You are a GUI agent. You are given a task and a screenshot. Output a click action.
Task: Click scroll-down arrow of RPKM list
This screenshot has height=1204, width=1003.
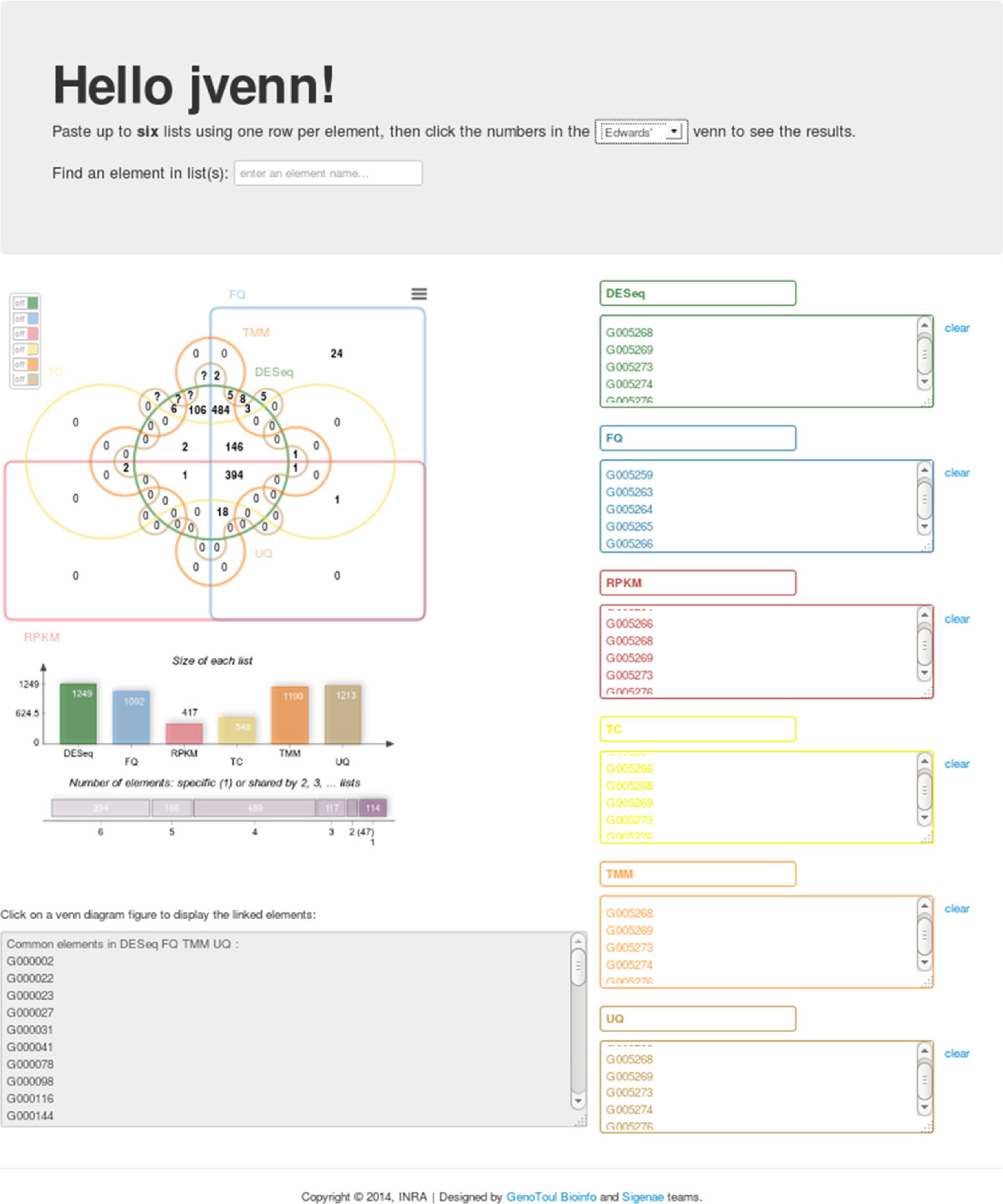924,672
